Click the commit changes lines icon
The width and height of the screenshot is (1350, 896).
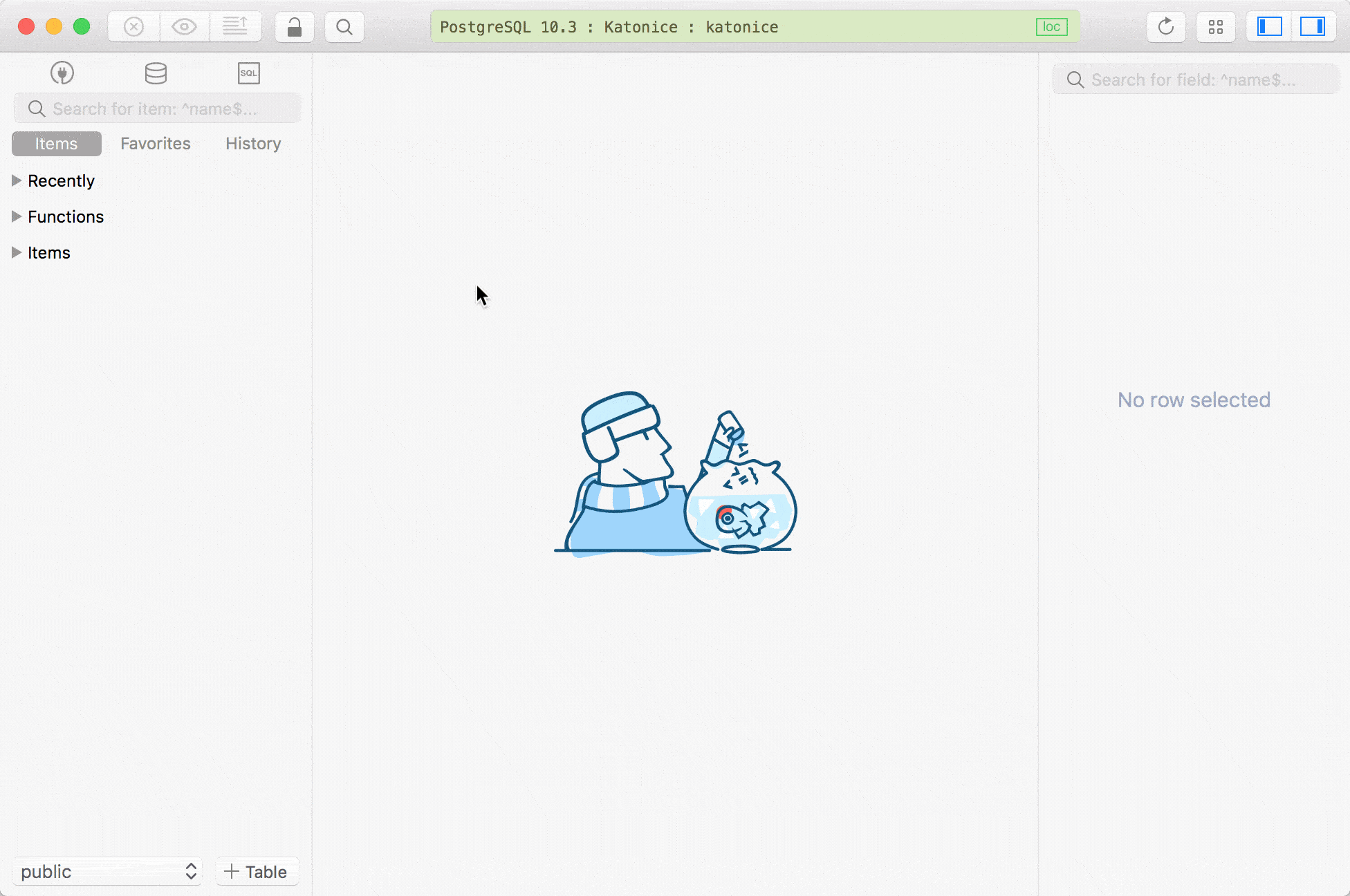click(235, 27)
